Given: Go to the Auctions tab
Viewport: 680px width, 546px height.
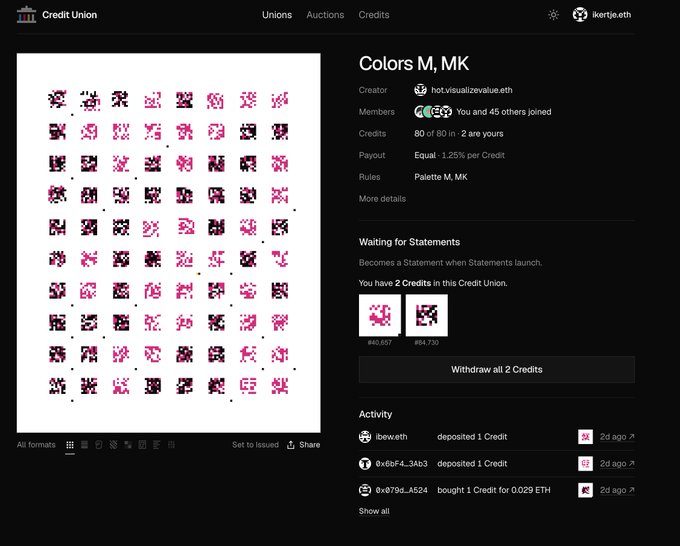Looking at the screenshot, I should click(x=325, y=15).
